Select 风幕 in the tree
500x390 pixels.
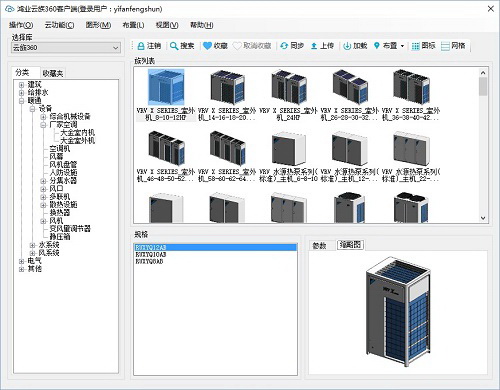click(x=56, y=157)
